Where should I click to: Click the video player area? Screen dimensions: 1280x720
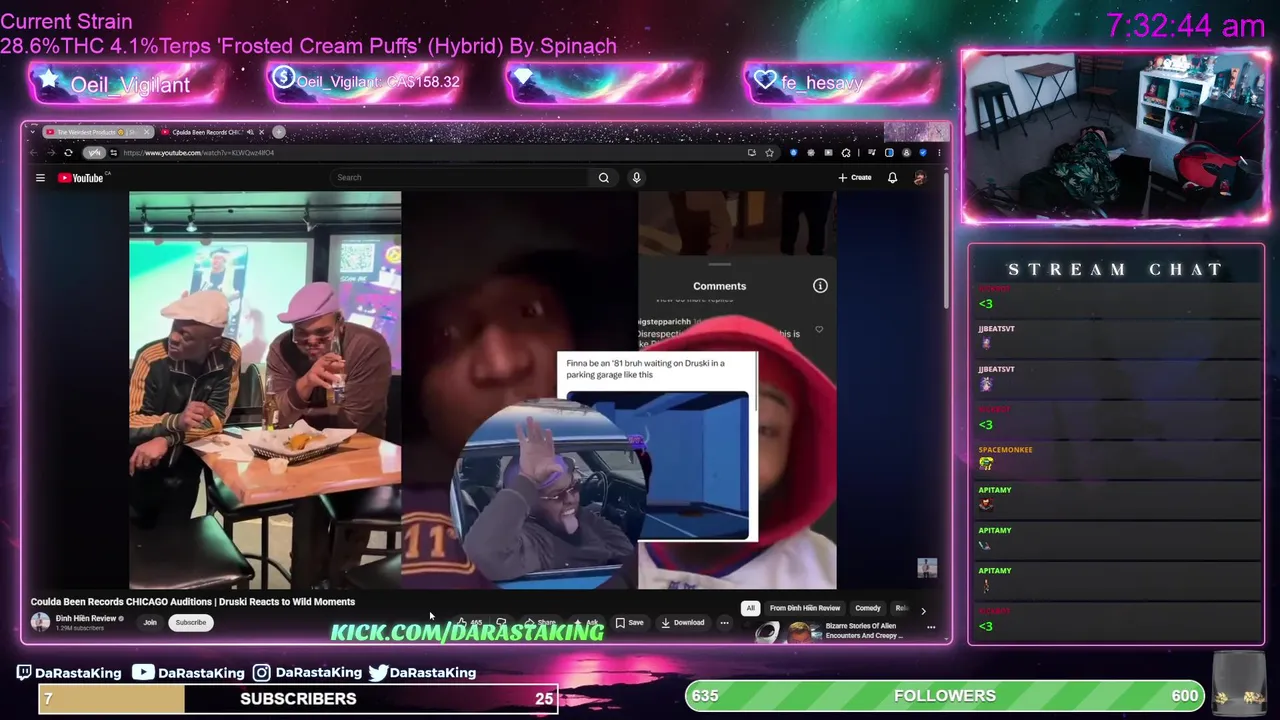coord(482,390)
